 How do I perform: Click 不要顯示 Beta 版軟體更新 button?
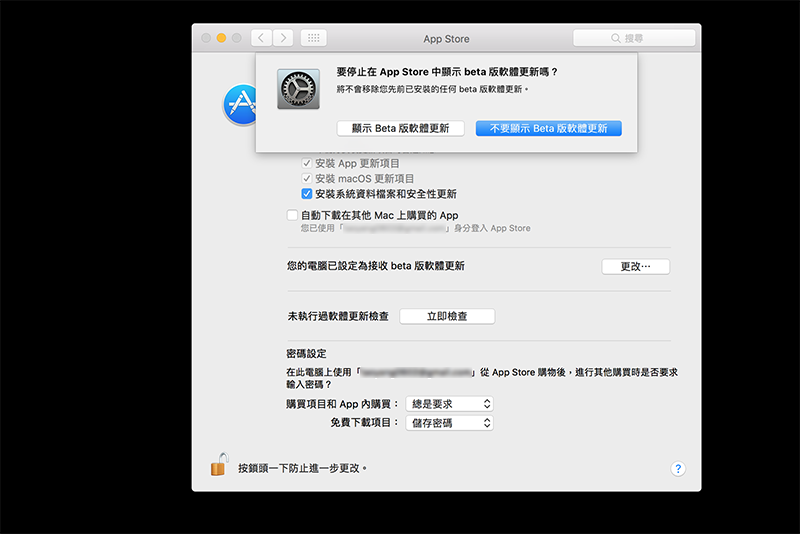click(x=548, y=129)
